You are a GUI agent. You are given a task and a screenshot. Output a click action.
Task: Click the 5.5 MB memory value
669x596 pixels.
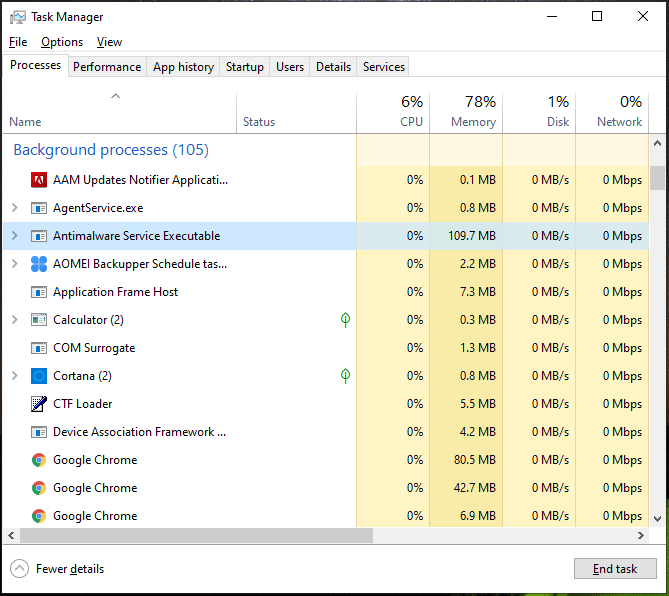point(478,404)
